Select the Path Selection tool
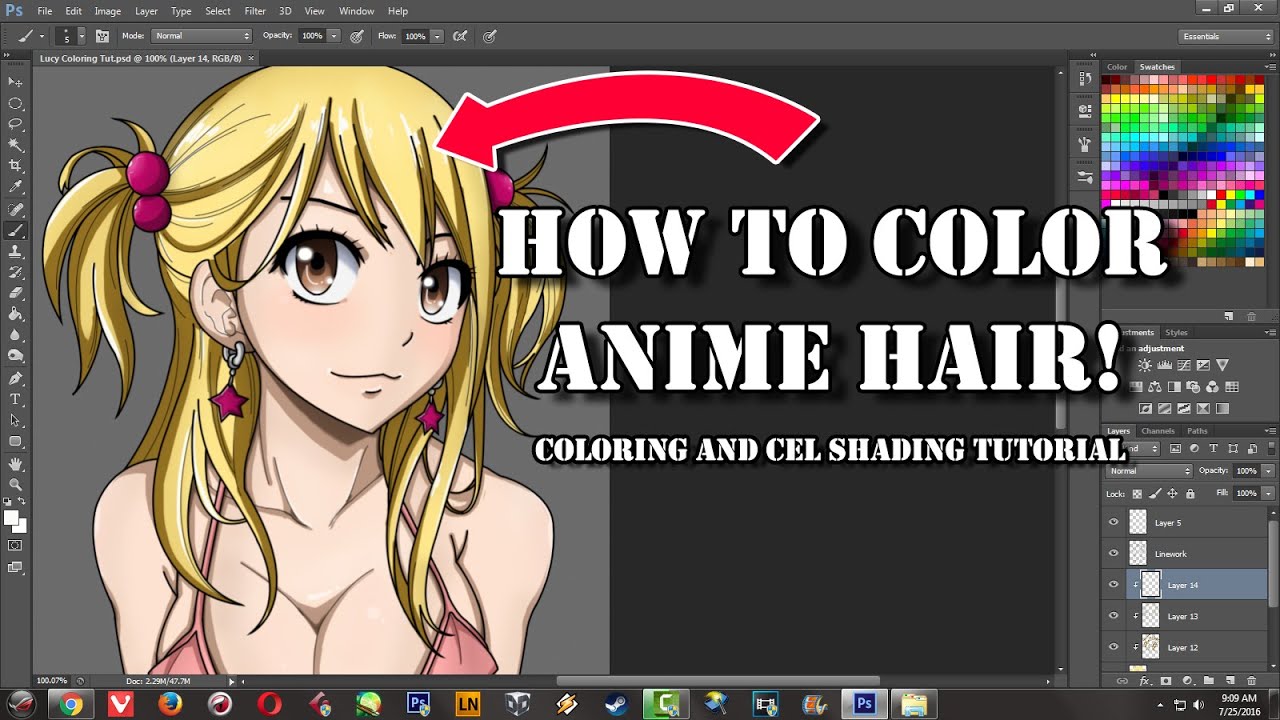1280x720 pixels. (x=15, y=420)
